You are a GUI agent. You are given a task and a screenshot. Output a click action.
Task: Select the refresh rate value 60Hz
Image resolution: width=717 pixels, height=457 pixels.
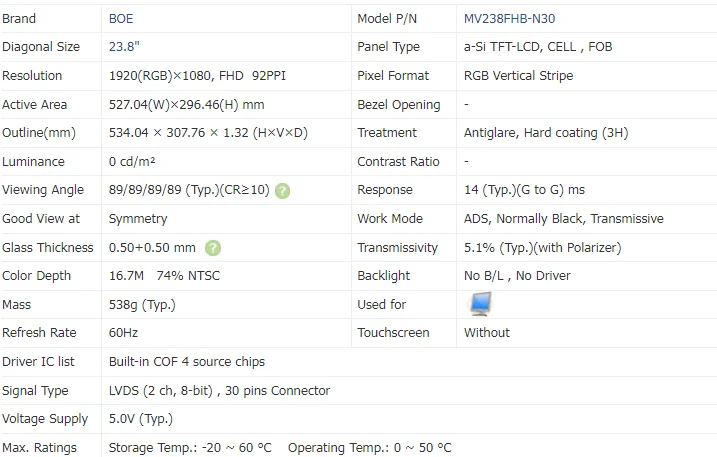coord(123,333)
